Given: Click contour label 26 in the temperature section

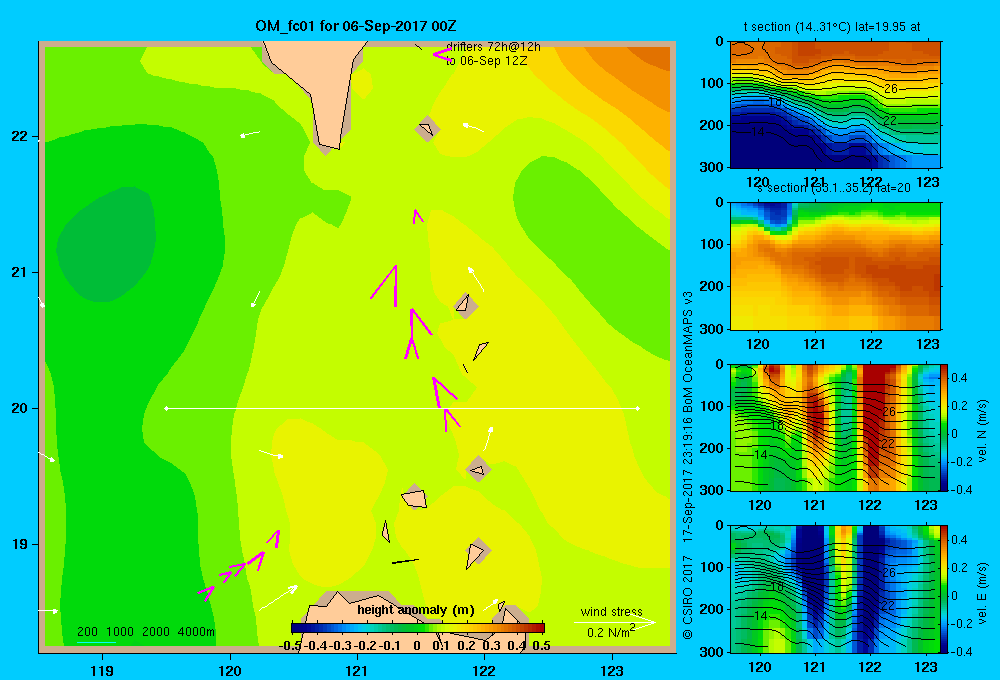Looking at the screenshot, I should 891,89.
